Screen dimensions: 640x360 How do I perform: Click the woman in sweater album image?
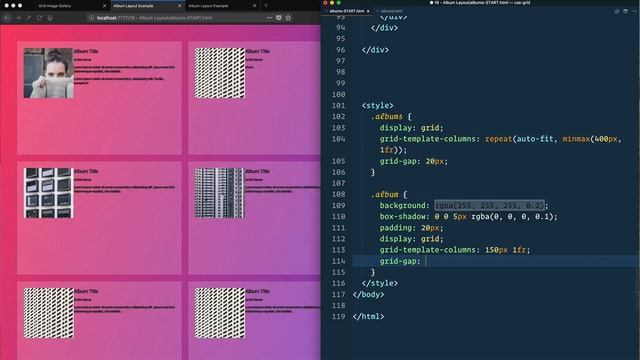point(49,73)
